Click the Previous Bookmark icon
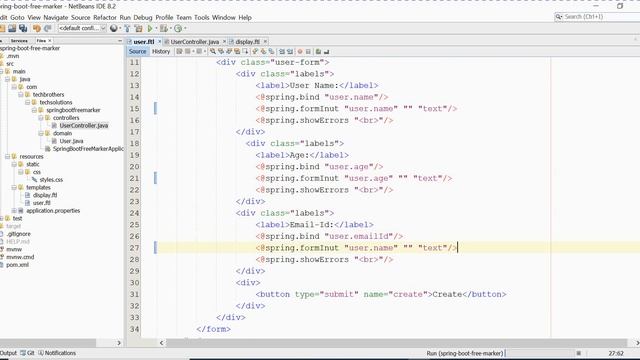 pyautogui.click(x=255, y=51)
